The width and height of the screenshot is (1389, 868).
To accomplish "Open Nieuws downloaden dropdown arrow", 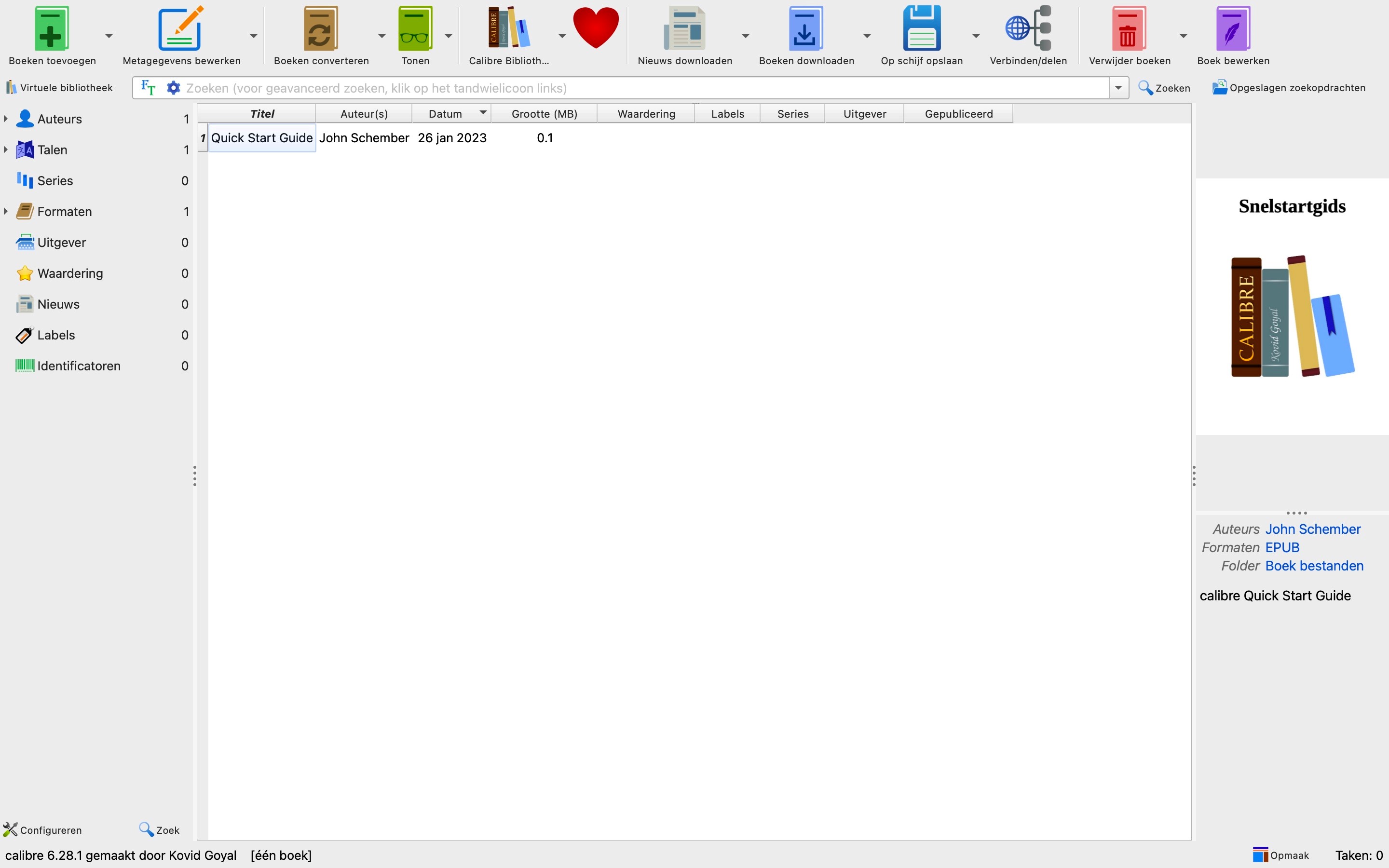I will (746, 36).
